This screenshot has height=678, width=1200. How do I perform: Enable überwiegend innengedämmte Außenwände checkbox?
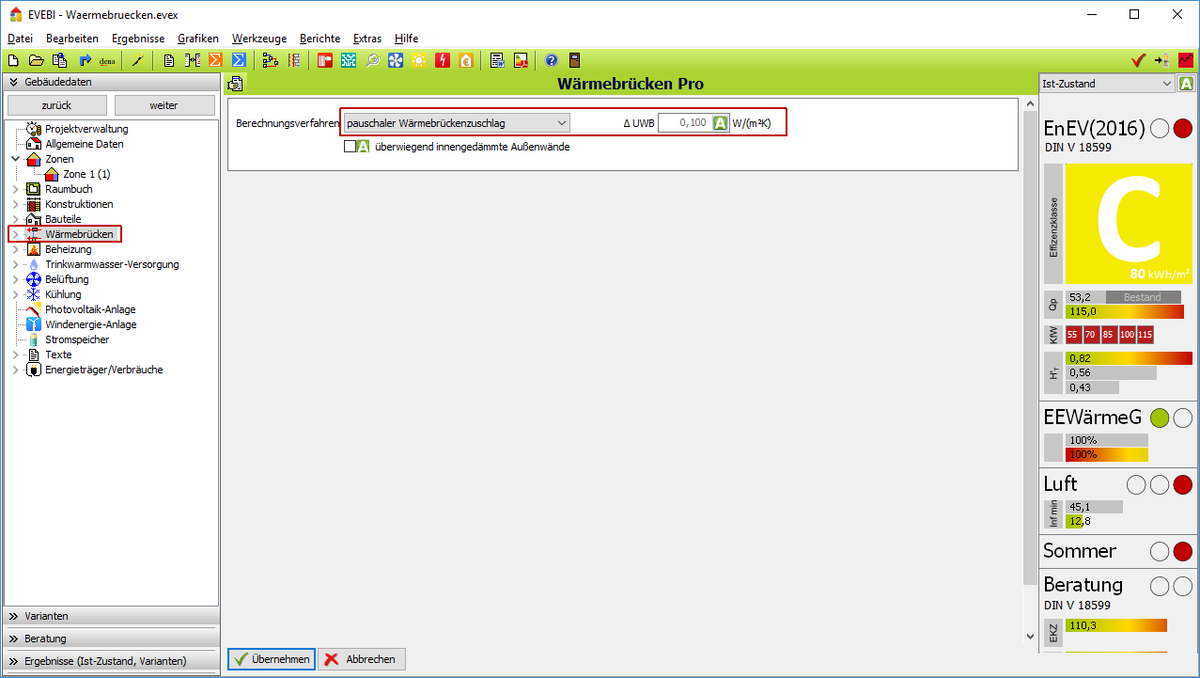pyautogui.click(x=350, y=146)
